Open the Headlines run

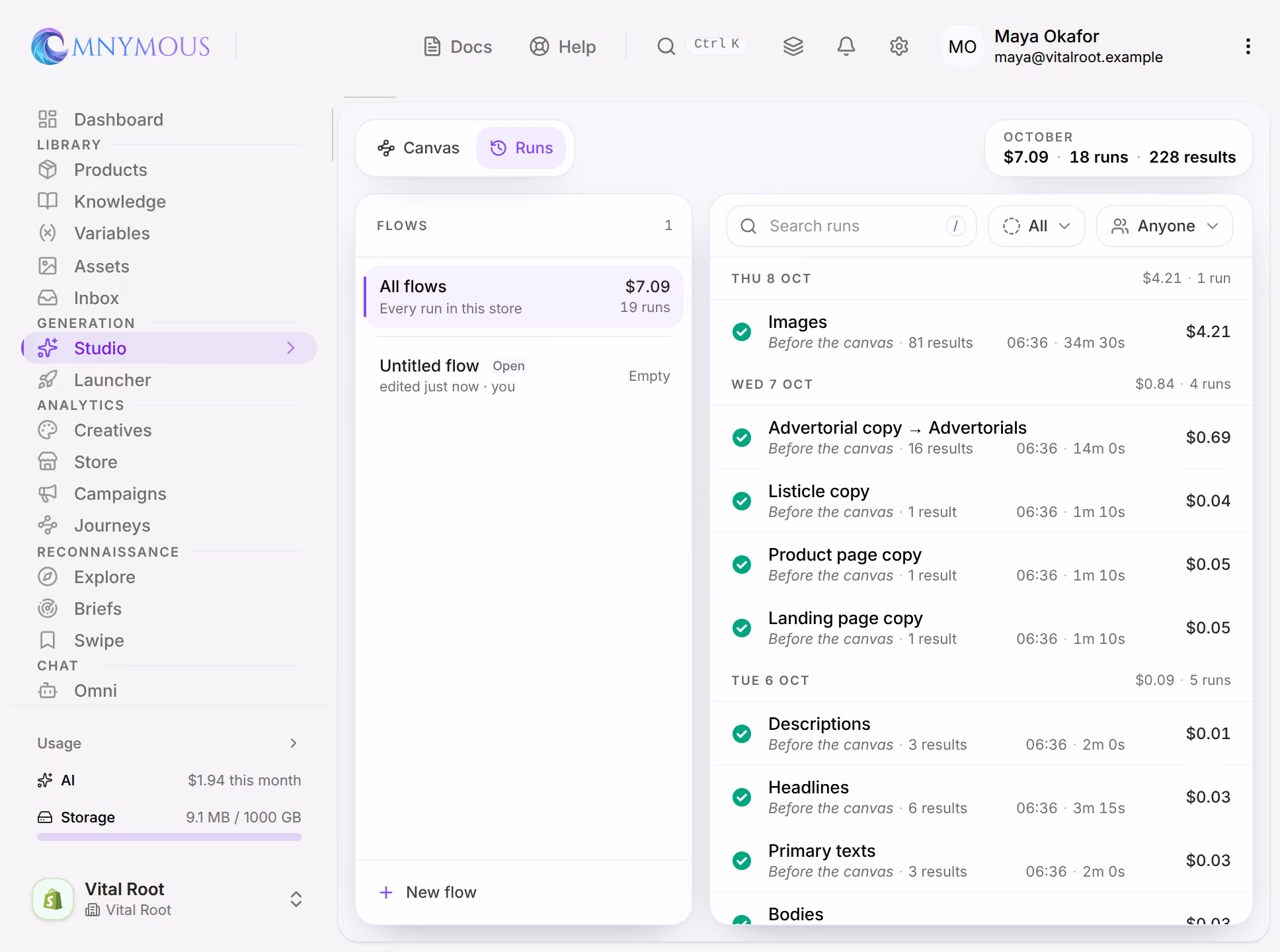coord(981,797)
